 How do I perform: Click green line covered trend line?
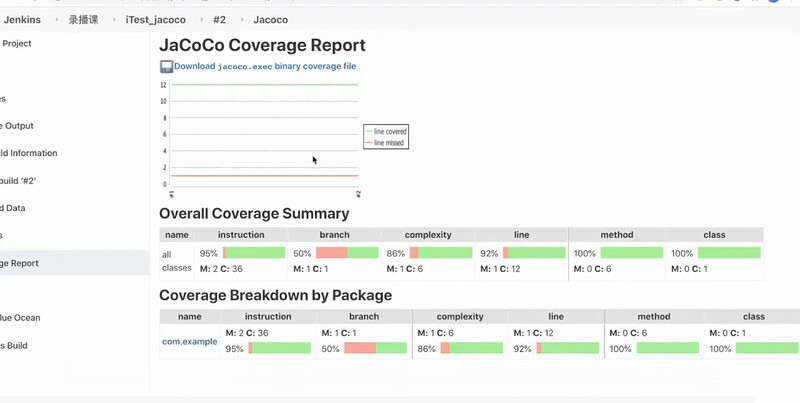(265, 85)
